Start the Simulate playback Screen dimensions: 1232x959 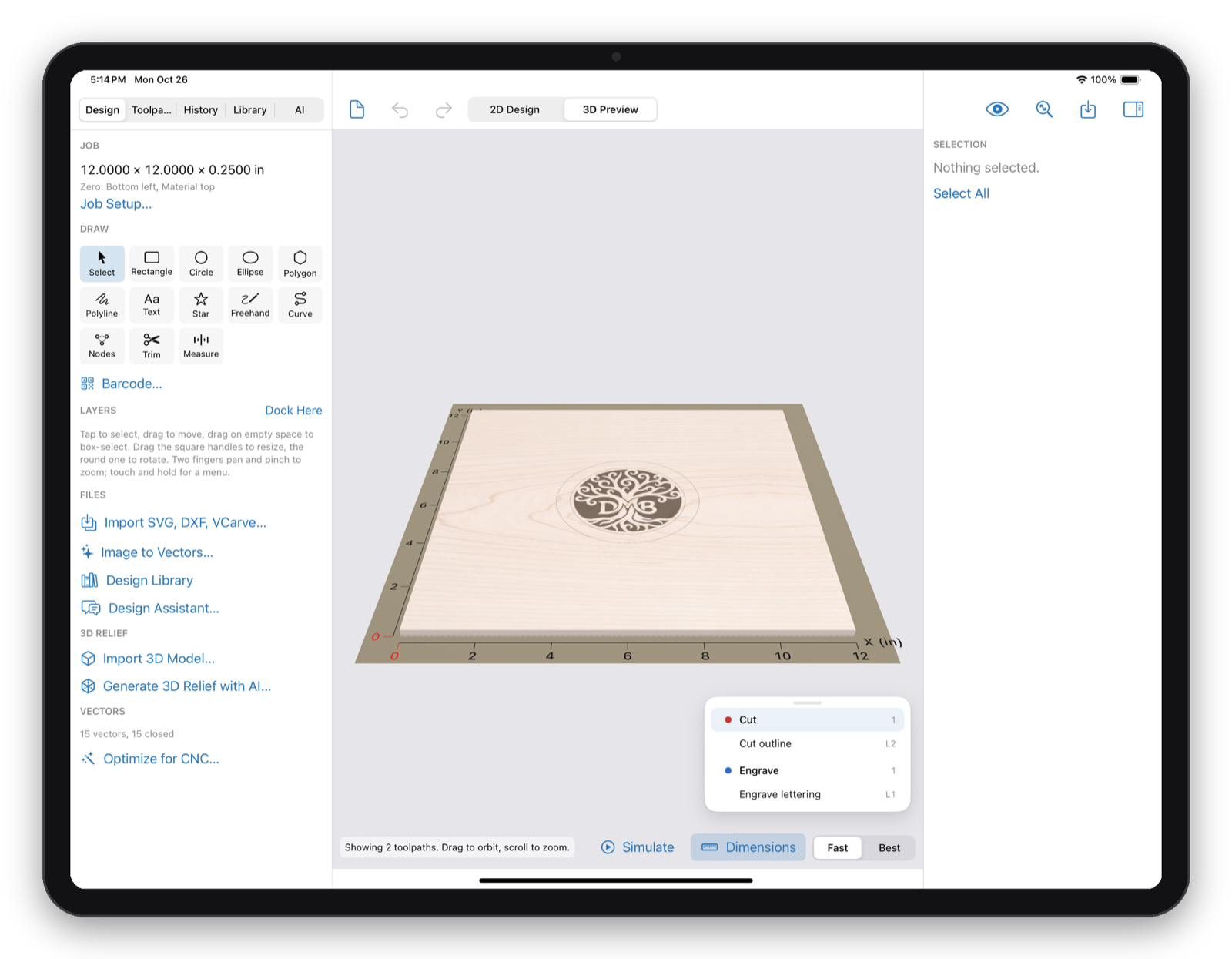coord(638,847)
